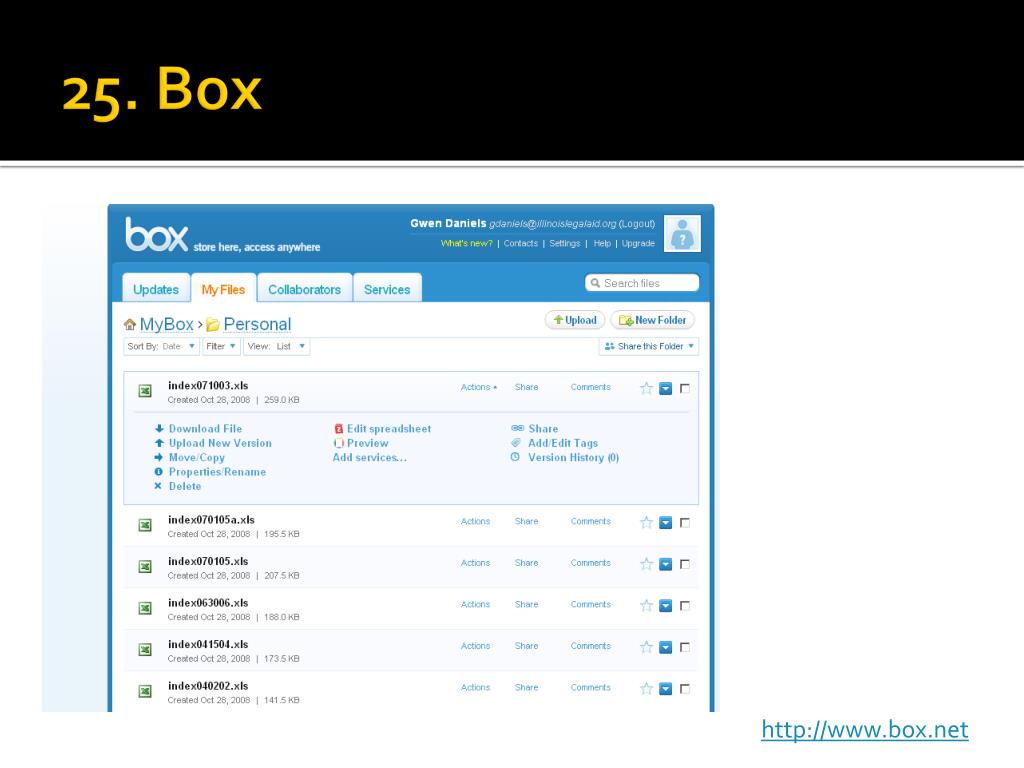Image resolution: width=1024 pixels, height=768 pixels.
Task: Tick the checkbox for index071003.xls
Action: click(684, 389)
